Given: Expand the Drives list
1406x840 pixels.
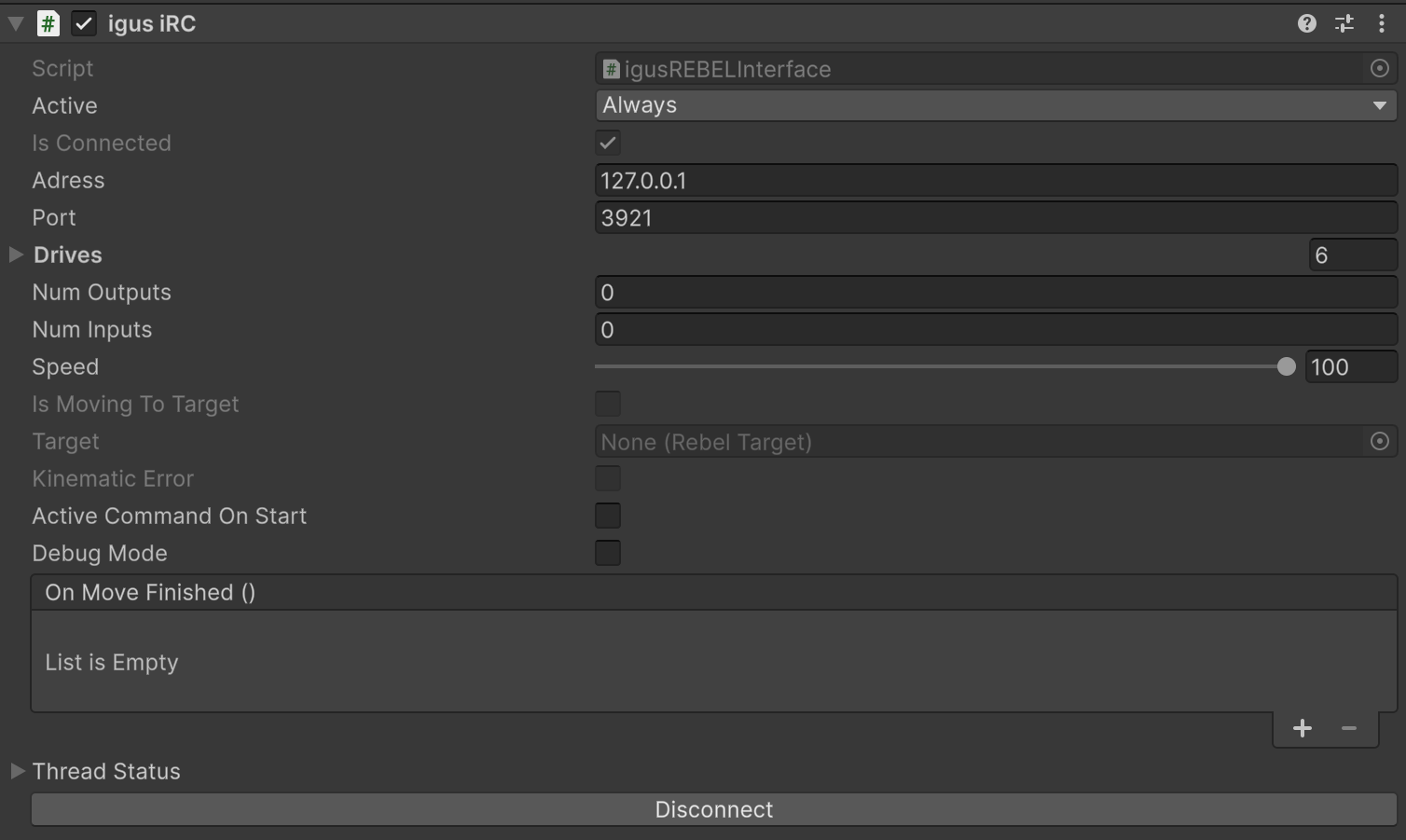Looking at the screenshot, I should pos(16,255).
